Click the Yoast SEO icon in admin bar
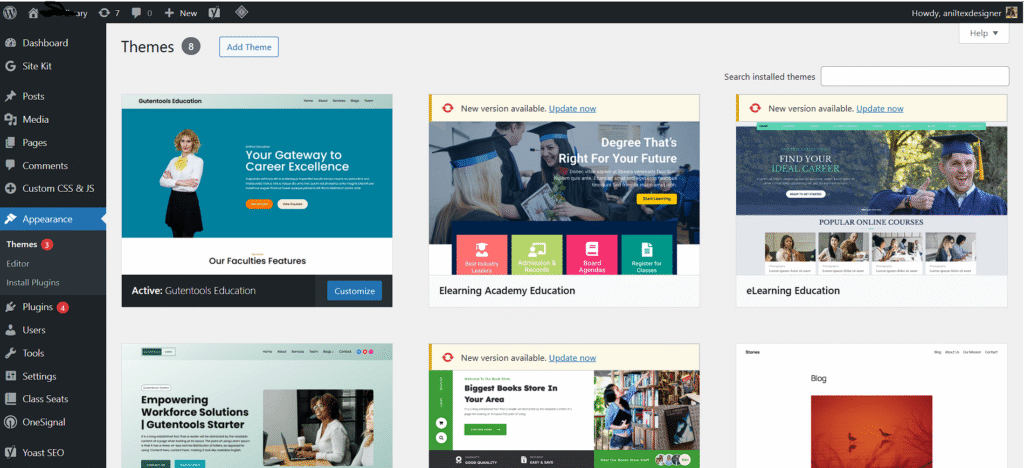The image size is (1024, 468). pyautogui.click(x=213, y=12)
